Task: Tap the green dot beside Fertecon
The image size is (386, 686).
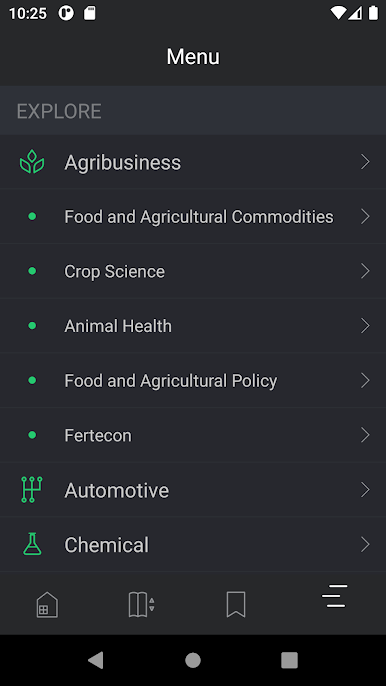Action: coord(32,435)
